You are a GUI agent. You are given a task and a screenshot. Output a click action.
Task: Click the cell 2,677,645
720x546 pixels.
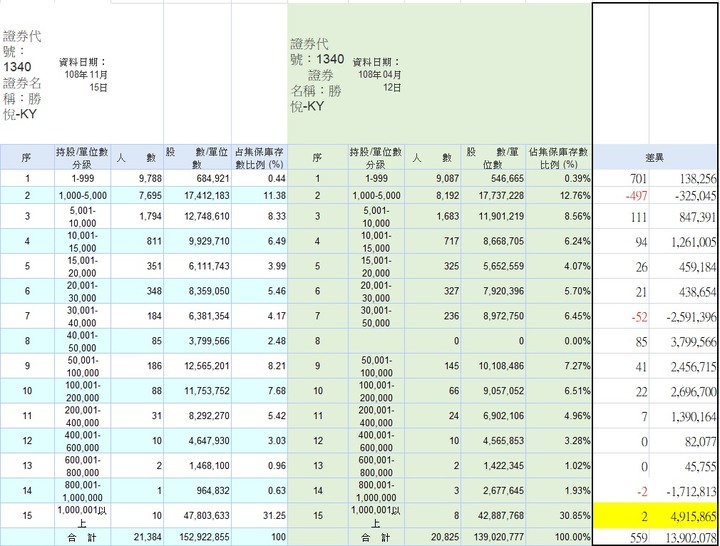[x=493, y=490]
